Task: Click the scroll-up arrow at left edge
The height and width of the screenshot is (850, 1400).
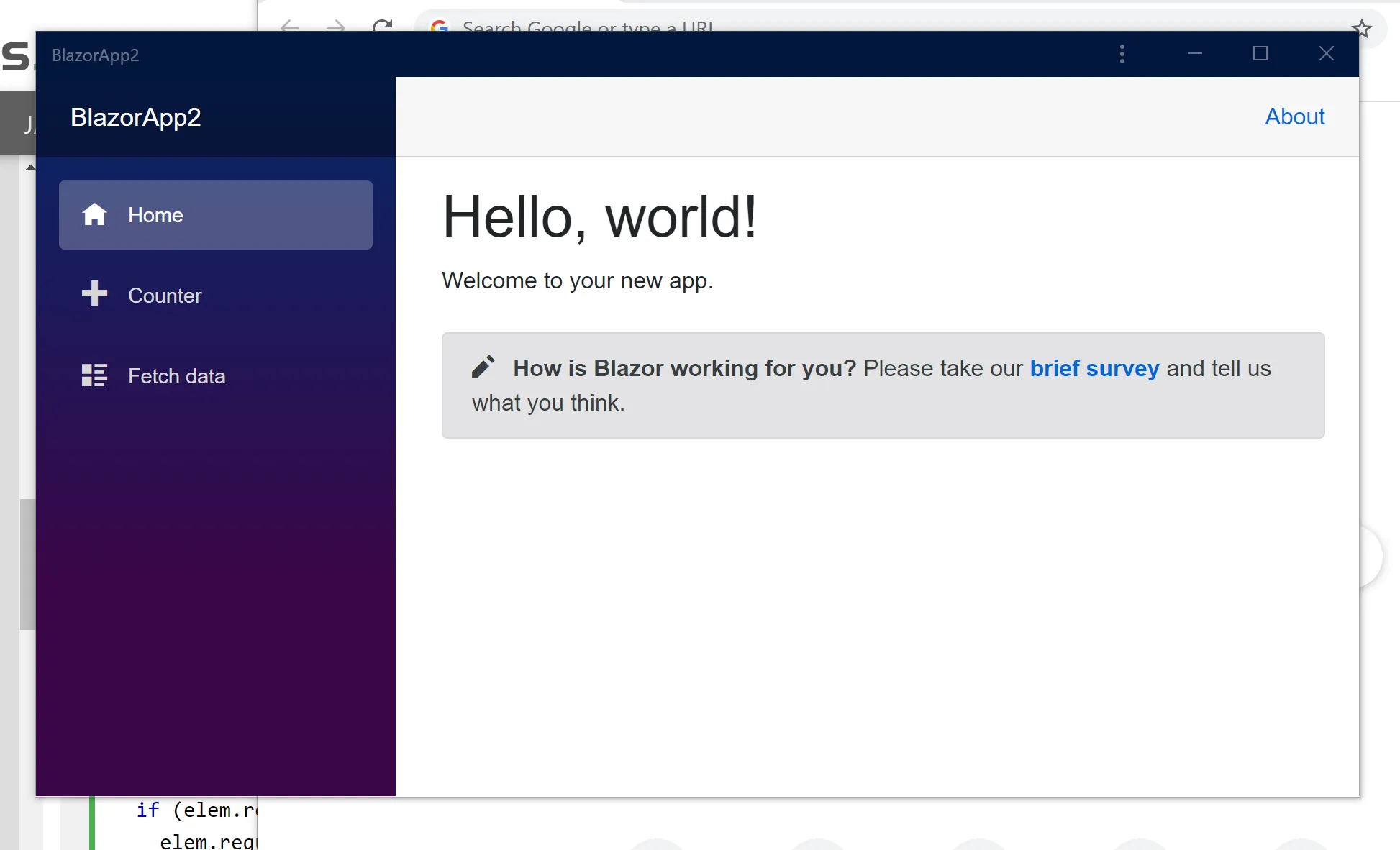Action: click(x=29, y=168)
